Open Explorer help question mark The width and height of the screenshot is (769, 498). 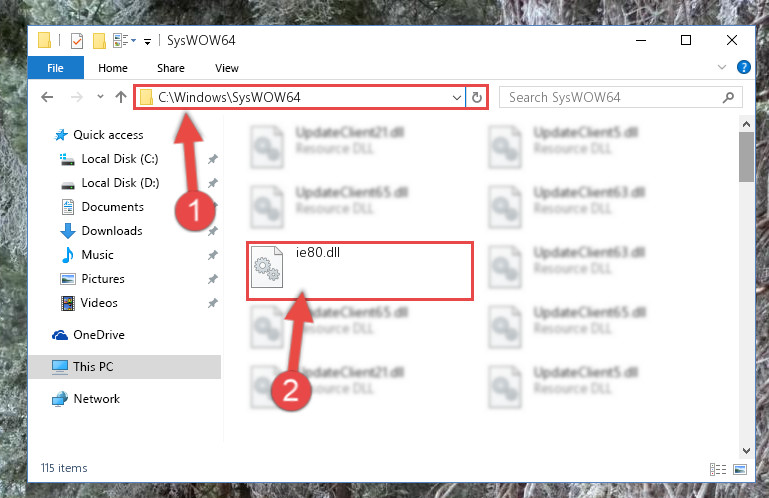coord(743,67)
